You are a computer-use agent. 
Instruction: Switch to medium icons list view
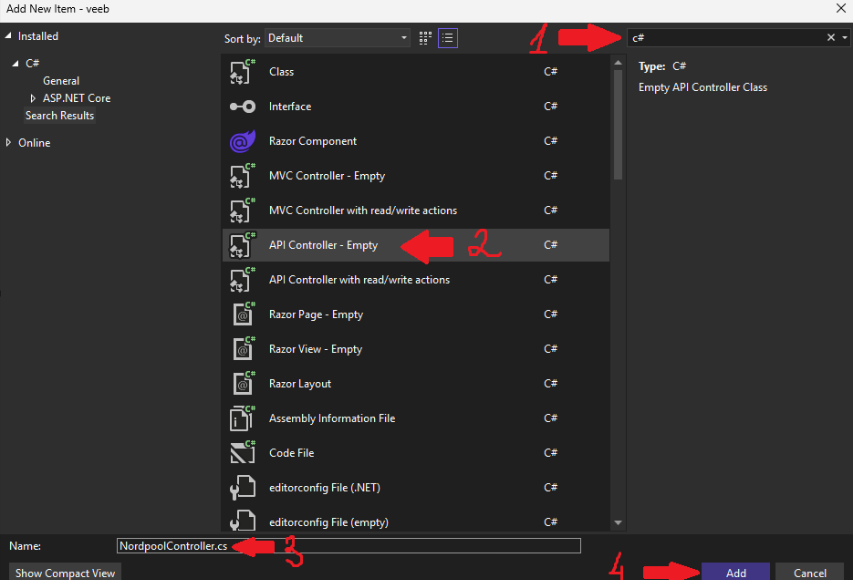448,38
